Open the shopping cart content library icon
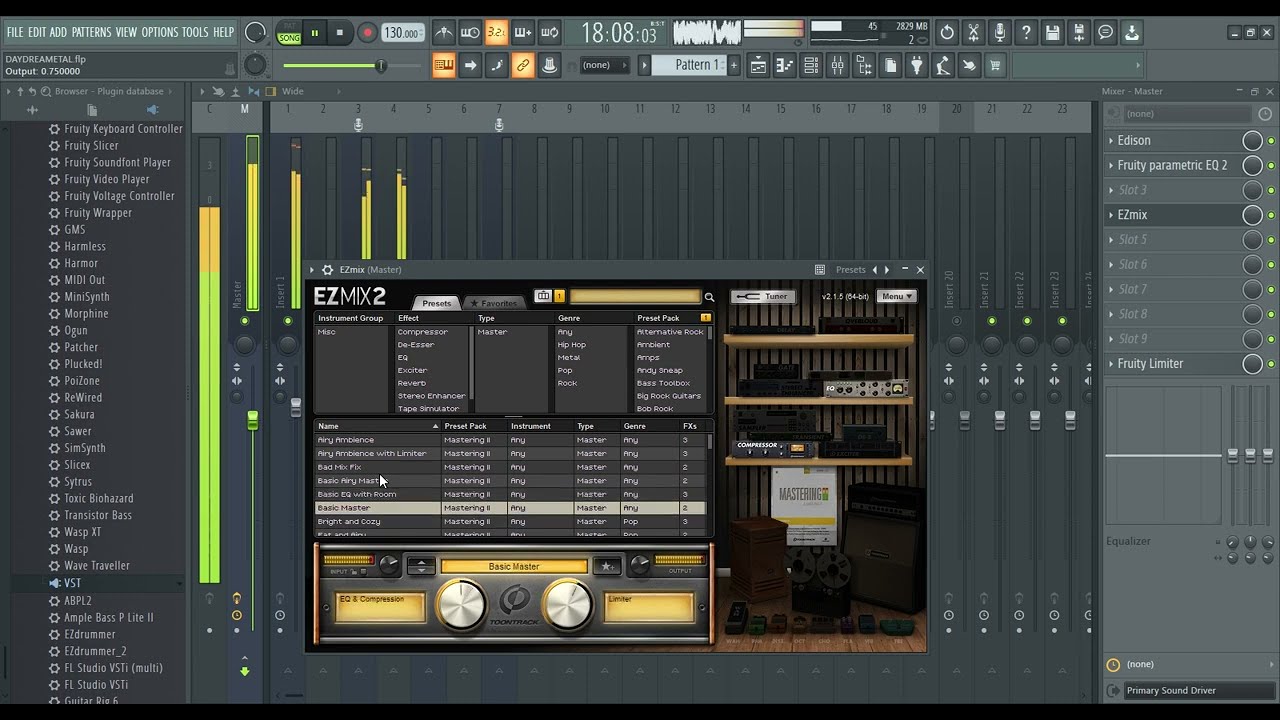 point(995,66)
